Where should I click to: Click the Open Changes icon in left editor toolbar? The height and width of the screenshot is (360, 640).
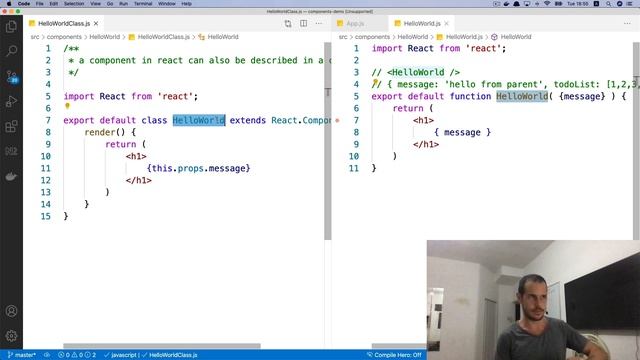point(288,24)
